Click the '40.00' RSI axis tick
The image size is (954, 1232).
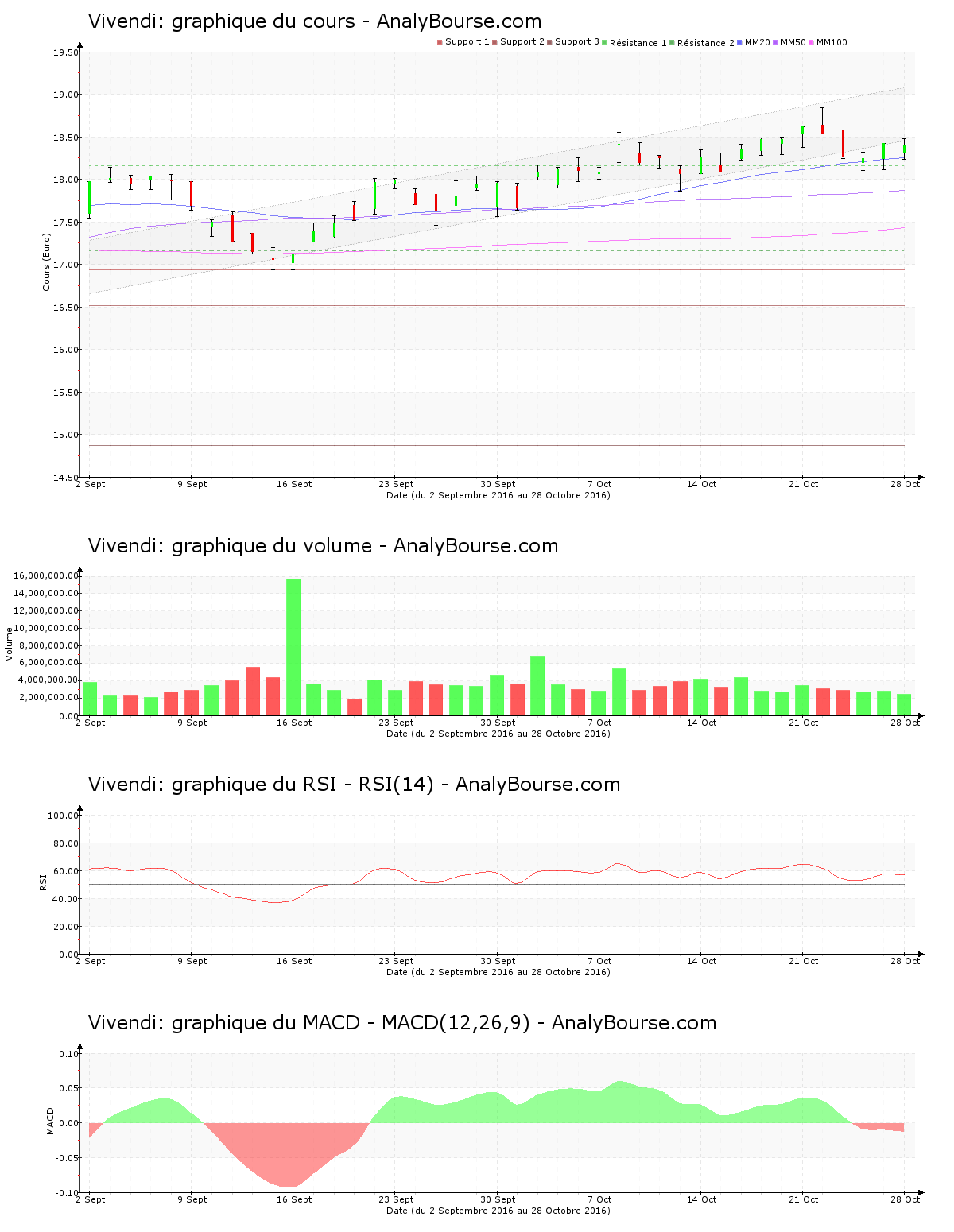(66, 899)
